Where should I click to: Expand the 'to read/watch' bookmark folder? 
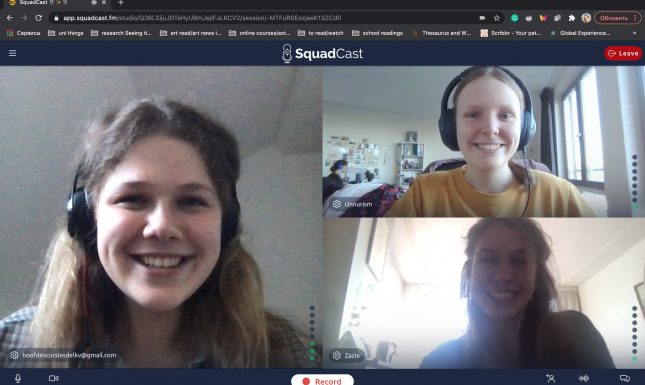[x=320, y=33]
